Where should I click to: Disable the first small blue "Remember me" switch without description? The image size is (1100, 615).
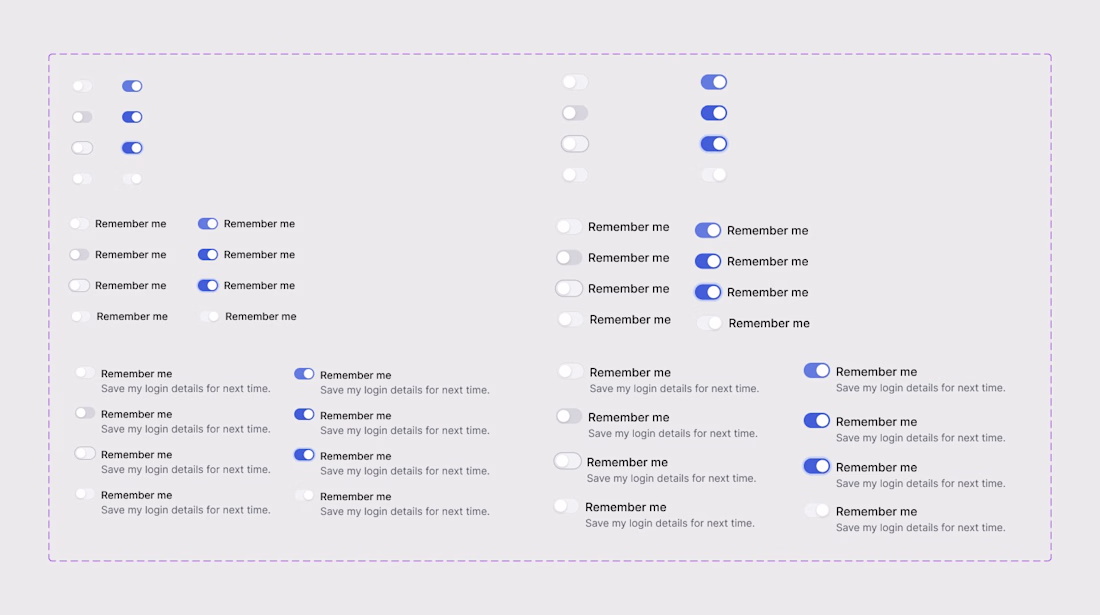pos(208,224)
